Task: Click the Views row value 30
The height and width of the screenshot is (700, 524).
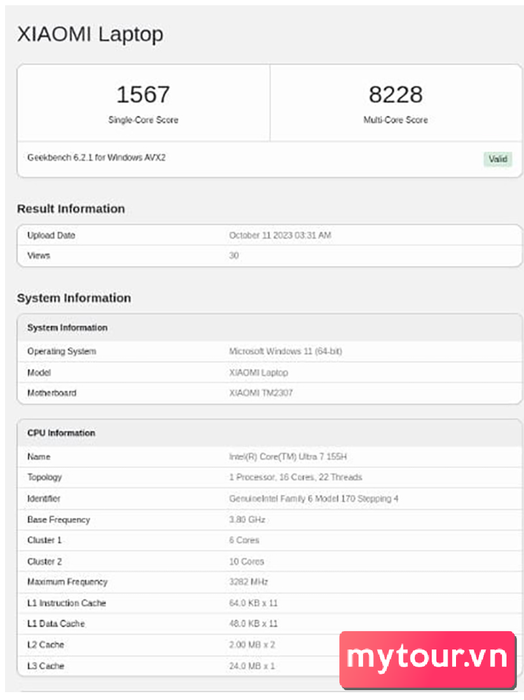Action: coord(234,256)
